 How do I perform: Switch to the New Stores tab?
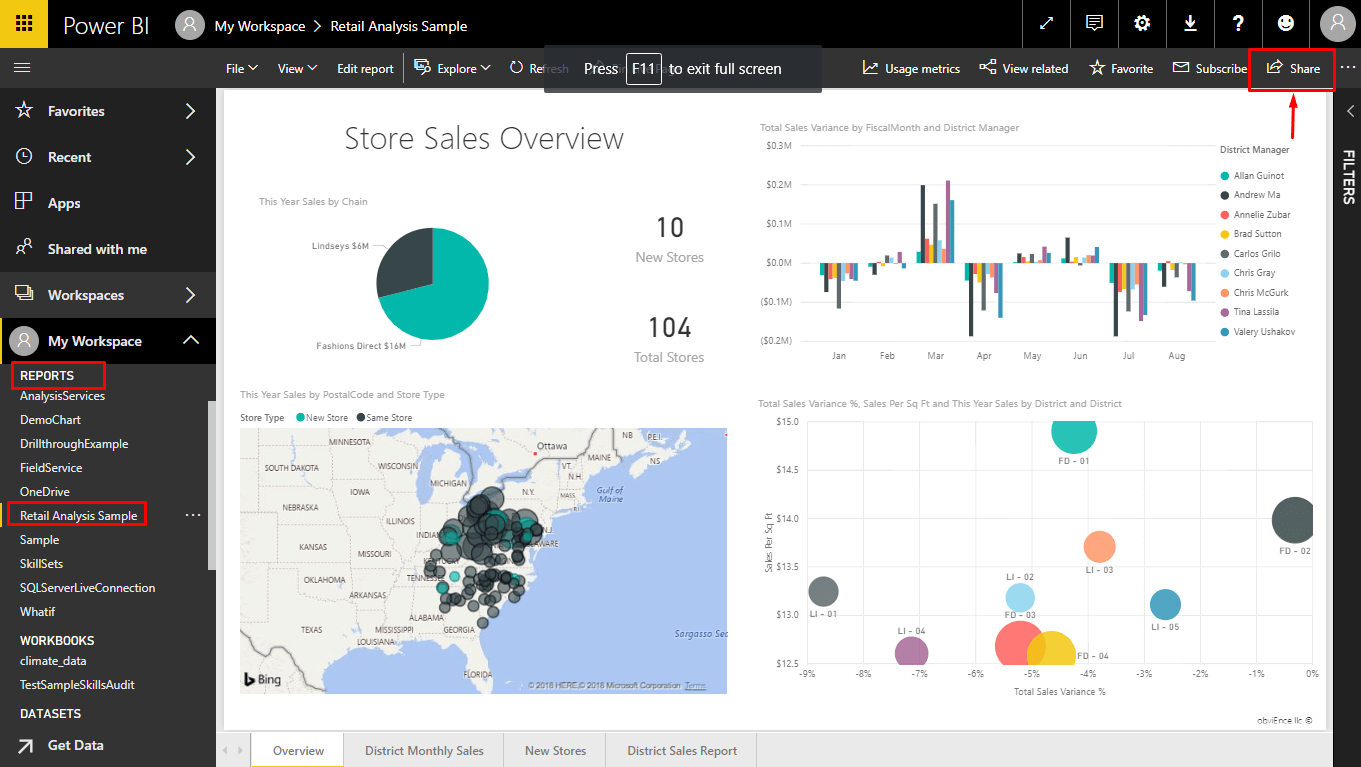tap(555, 750)
